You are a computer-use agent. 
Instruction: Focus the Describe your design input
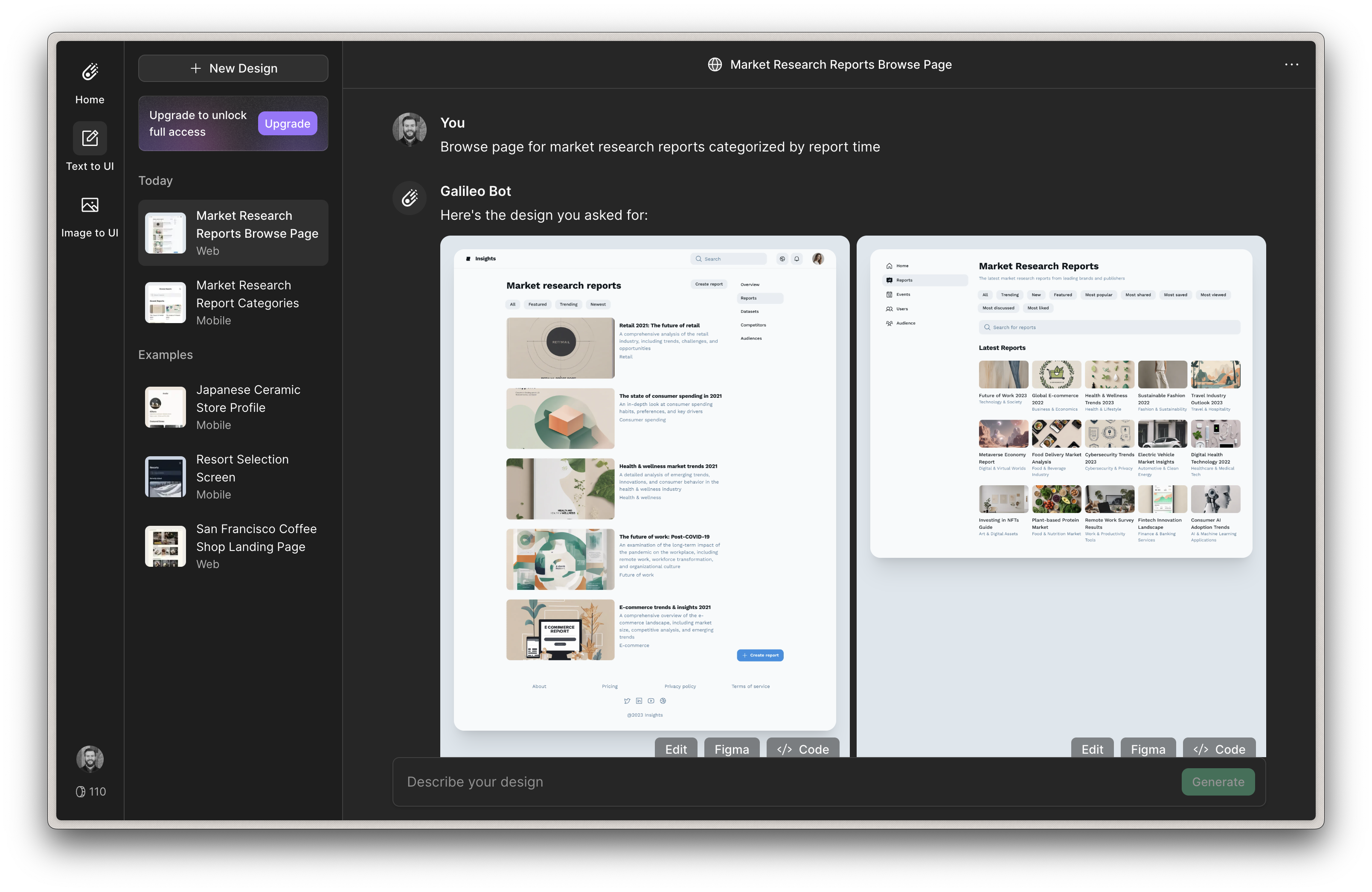[784, 782]
